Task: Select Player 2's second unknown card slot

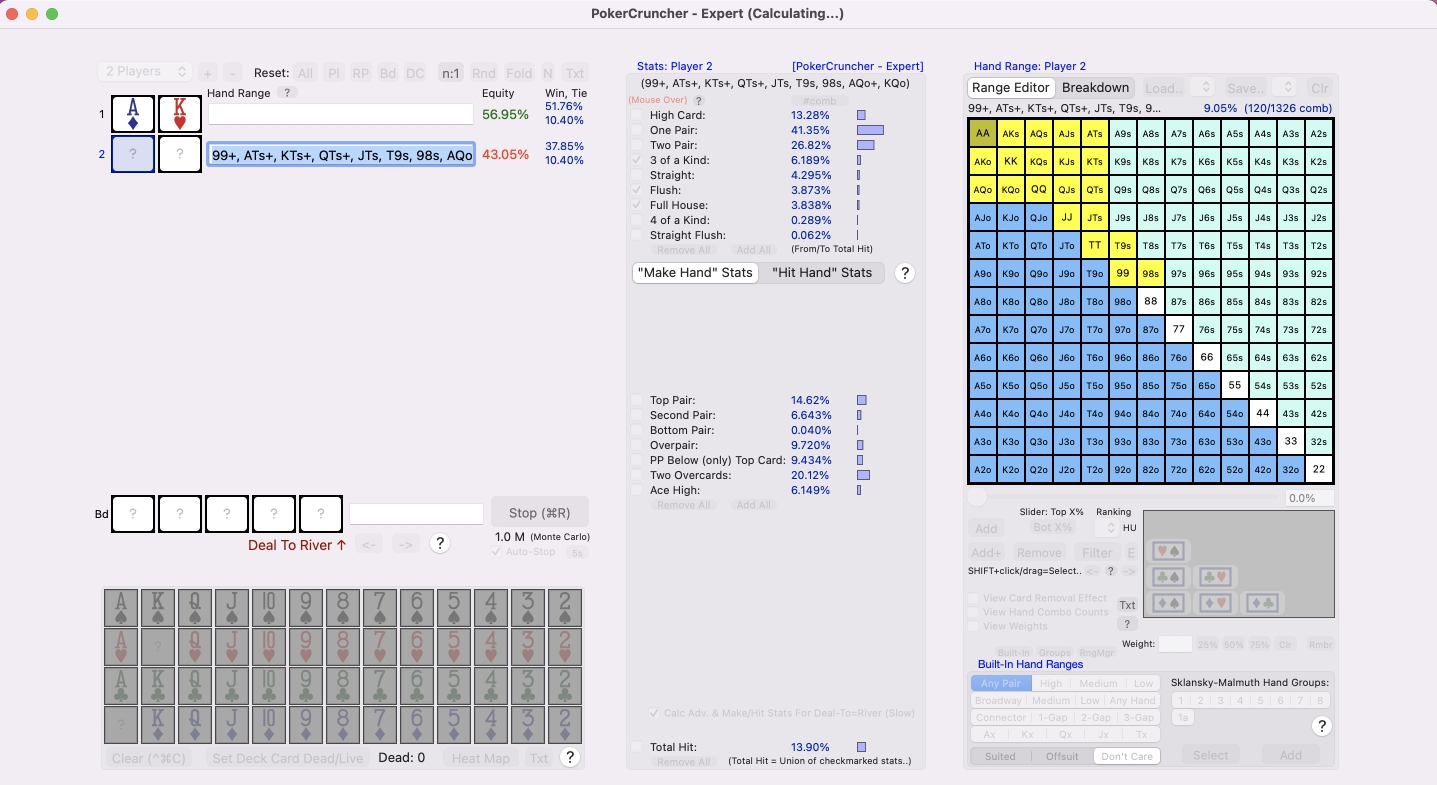Action: point(180,155)
